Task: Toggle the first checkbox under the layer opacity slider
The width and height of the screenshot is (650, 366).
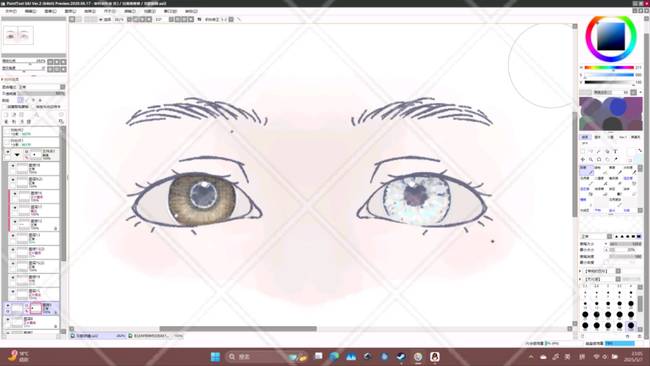Action: click(x=4, y=107)
